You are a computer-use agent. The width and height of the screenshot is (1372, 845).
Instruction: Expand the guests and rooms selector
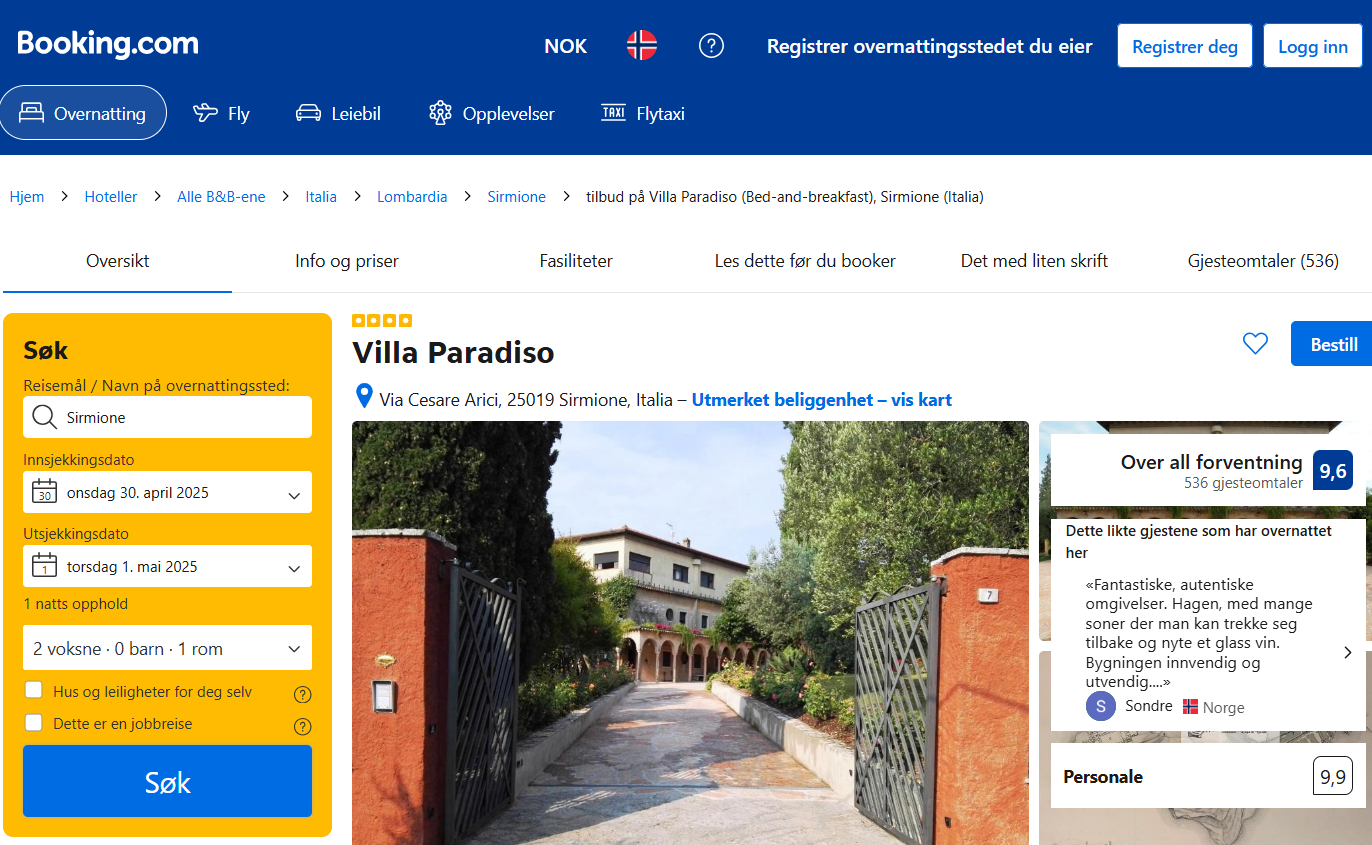tap(168, 648)
